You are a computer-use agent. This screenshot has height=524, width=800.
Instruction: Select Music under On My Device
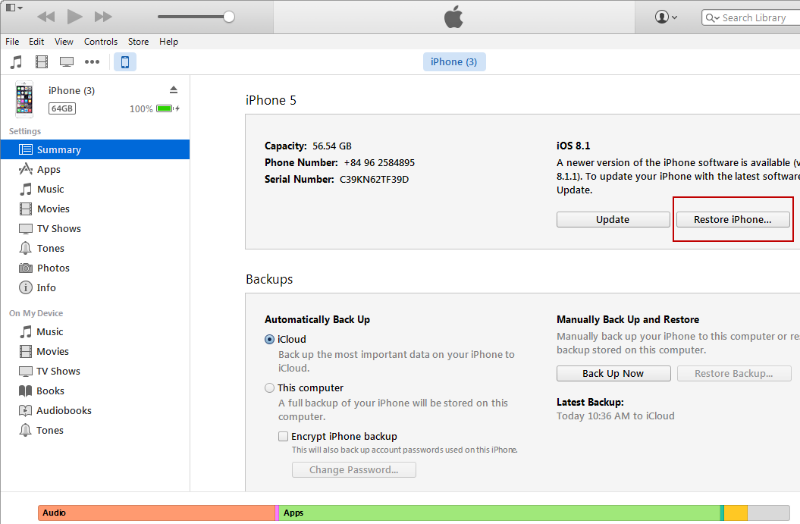[x=95, y=332]
